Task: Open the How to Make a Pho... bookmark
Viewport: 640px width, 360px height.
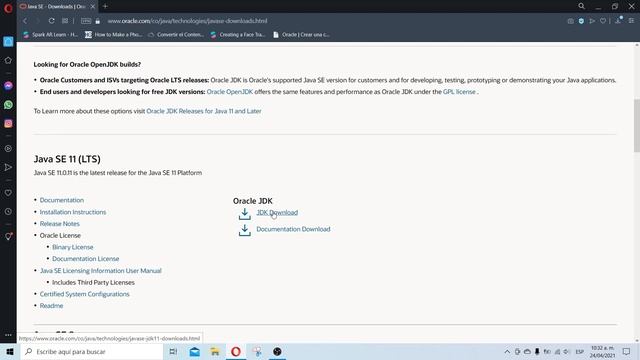Action: coord(113,35)
